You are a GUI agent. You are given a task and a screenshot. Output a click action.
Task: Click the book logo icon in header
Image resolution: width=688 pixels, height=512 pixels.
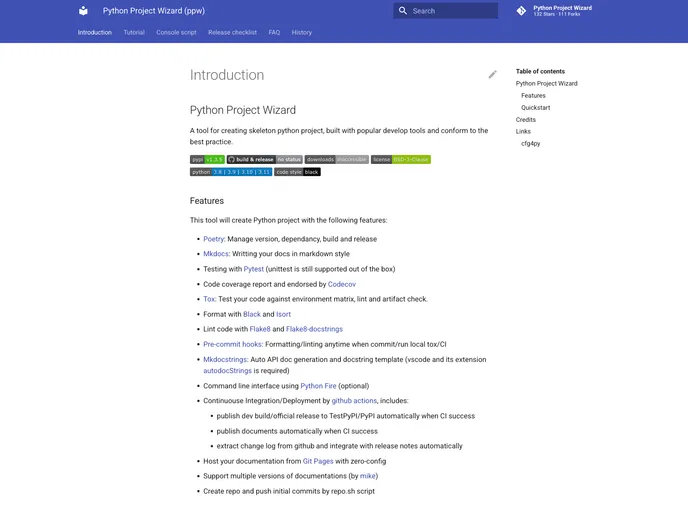coord(83,11)
